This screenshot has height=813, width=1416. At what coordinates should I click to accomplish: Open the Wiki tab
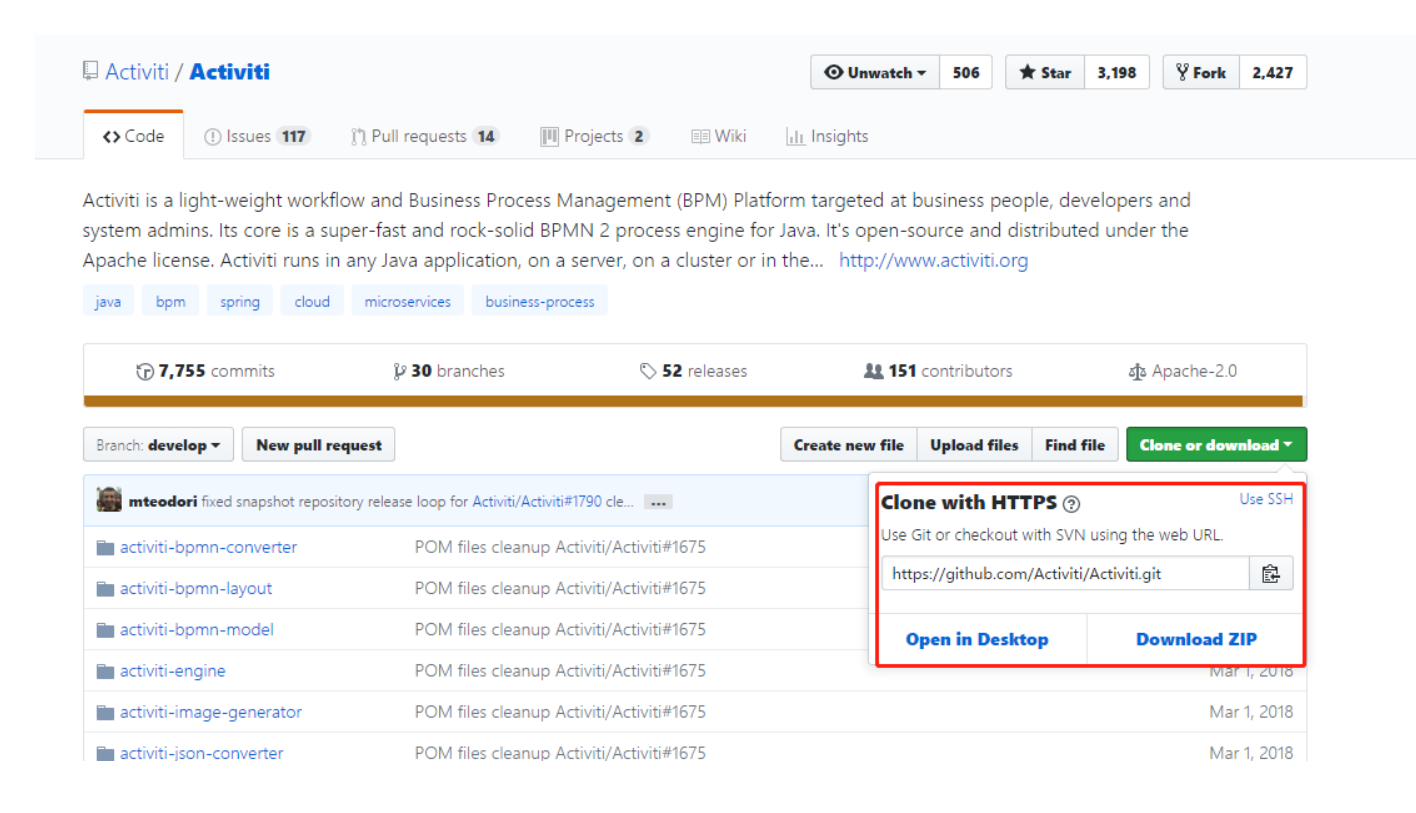coord(719,136)
